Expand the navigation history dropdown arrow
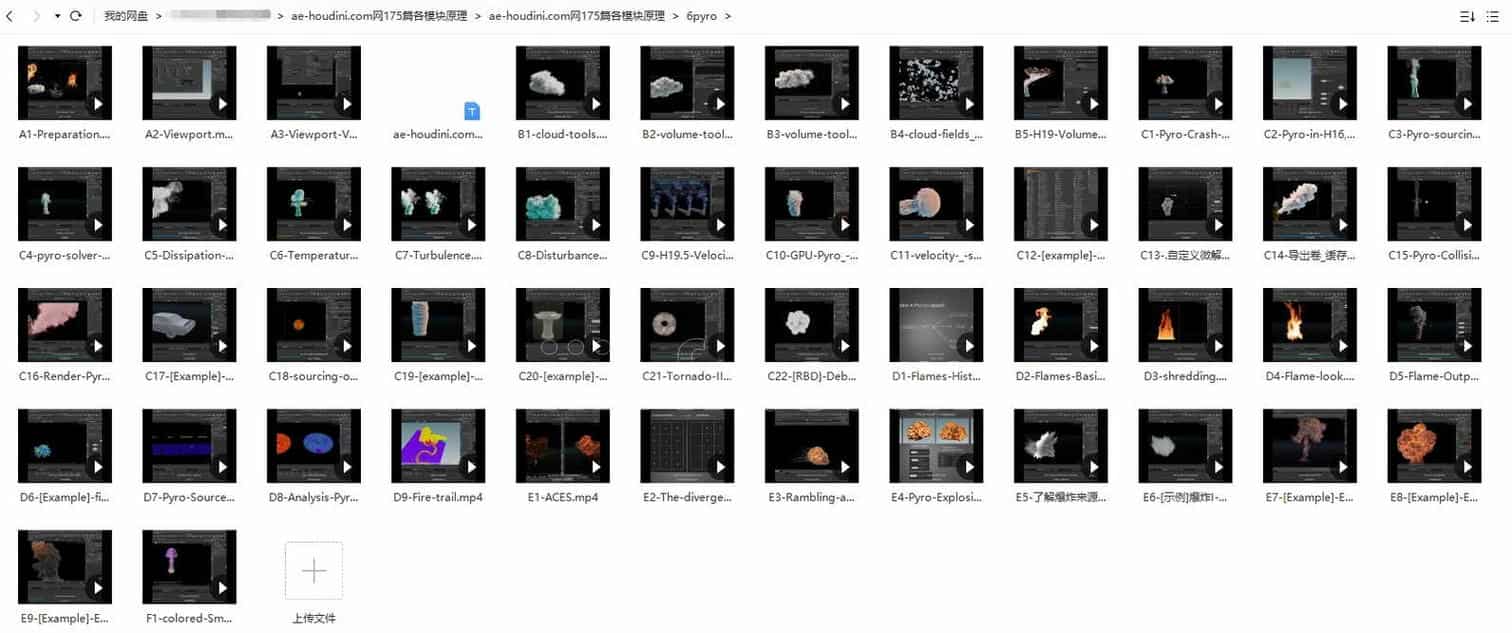 (57, 17)
